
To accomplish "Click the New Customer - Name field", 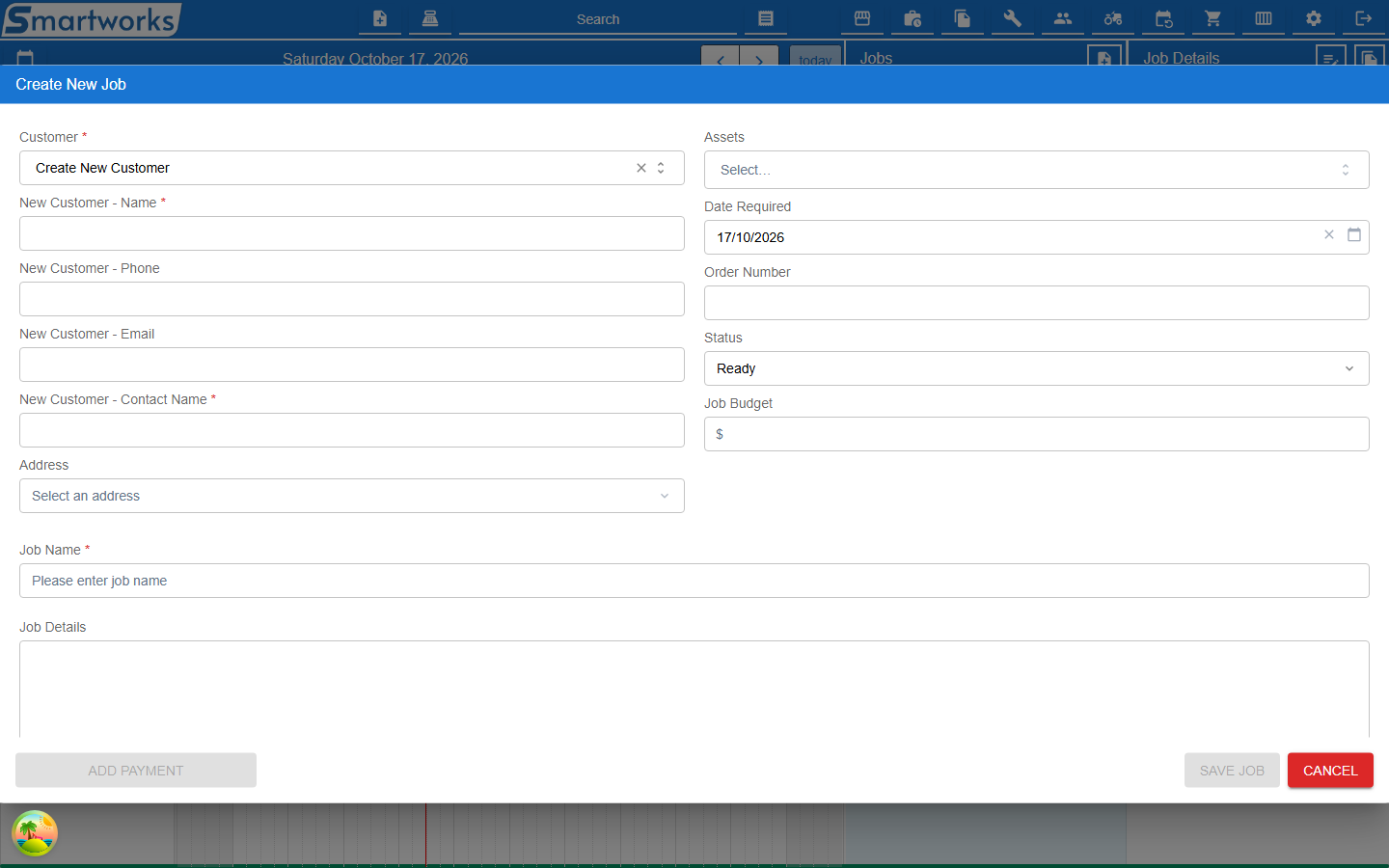I will (x=352, y=233).
